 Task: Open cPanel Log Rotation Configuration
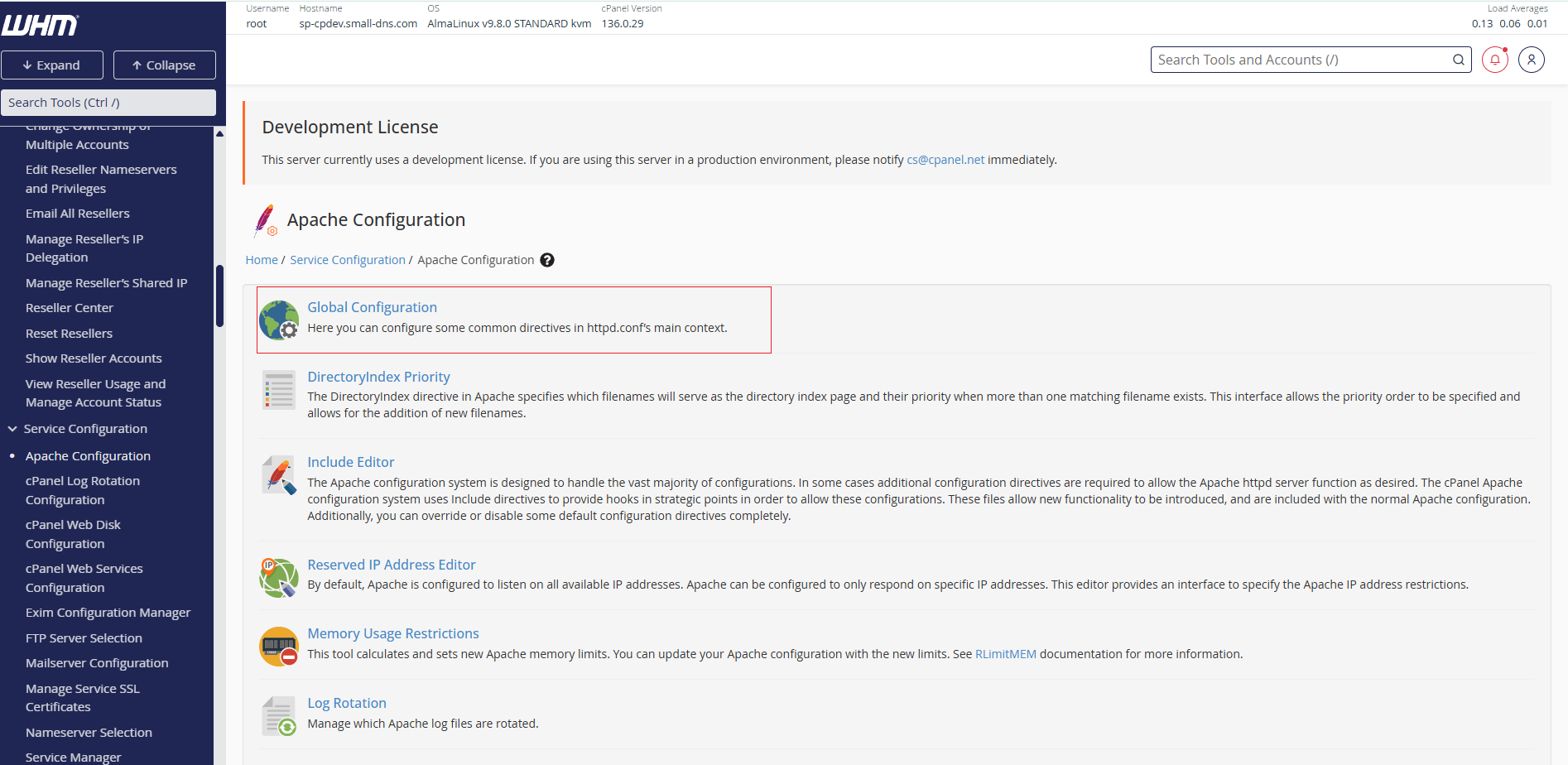tap(83, 490)
